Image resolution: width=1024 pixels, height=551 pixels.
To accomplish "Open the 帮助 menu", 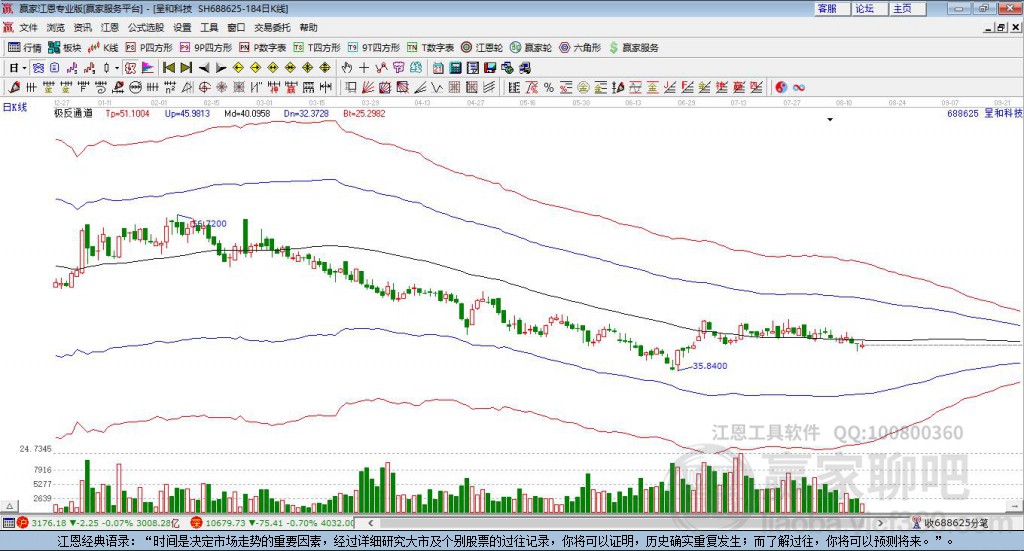I will pos(308,27).
